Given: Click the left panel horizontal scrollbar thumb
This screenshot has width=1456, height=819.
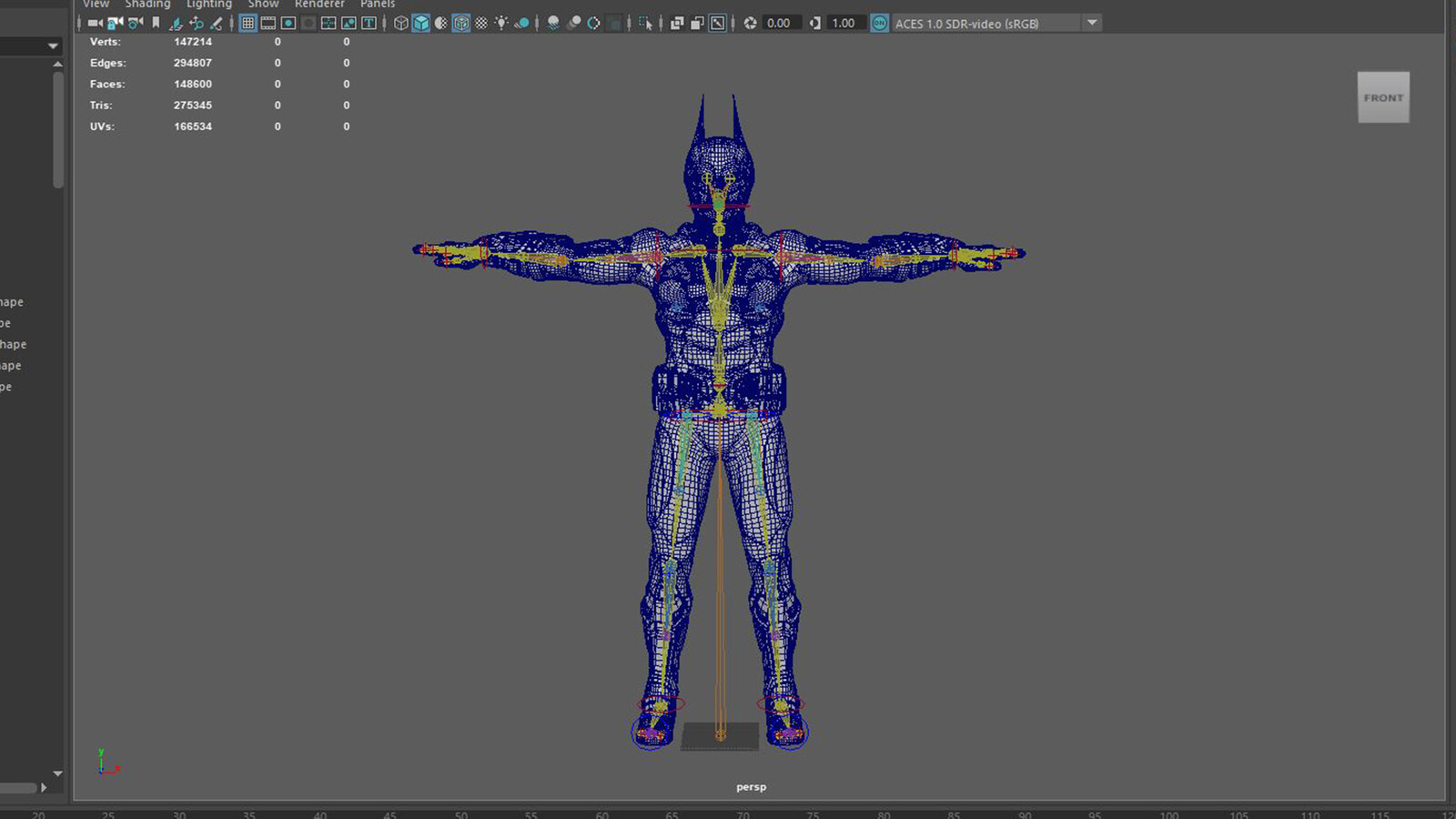Looking at the screenshot, I should pos(18,787).
